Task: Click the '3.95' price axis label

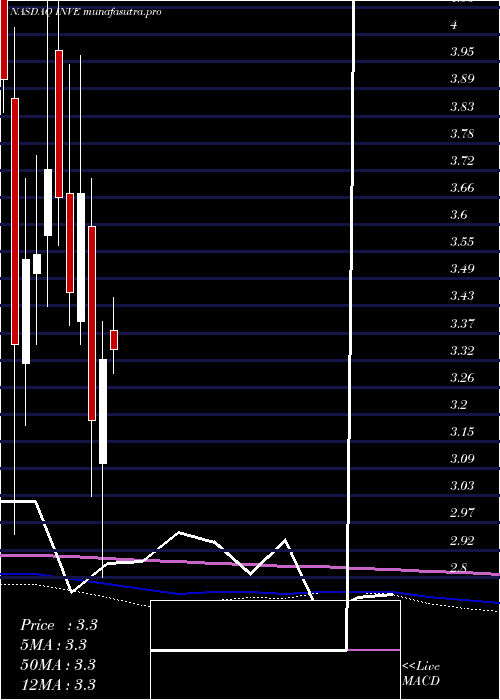Action: click(462, 52)
